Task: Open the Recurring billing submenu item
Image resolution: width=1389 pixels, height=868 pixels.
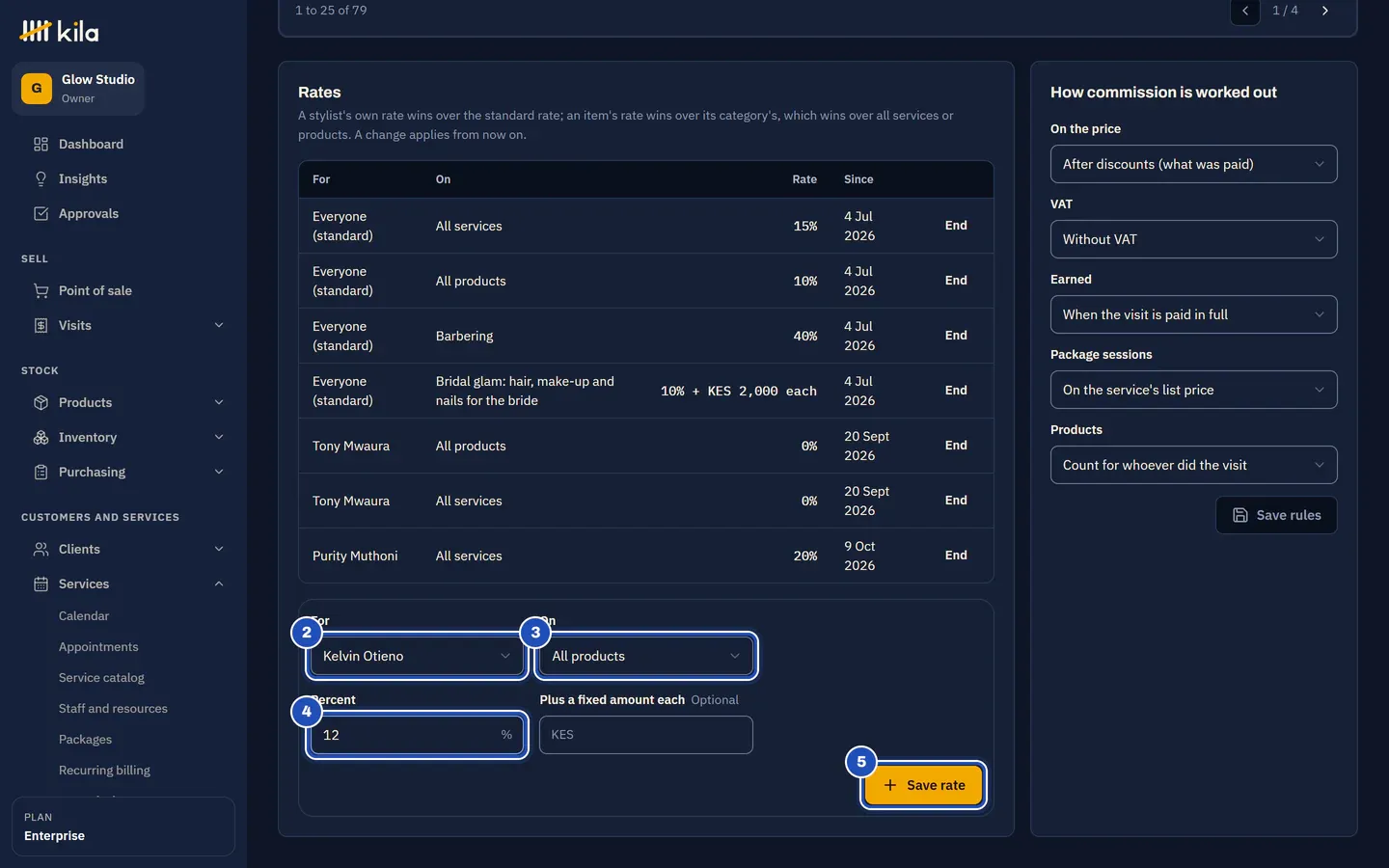Action: 104,770
